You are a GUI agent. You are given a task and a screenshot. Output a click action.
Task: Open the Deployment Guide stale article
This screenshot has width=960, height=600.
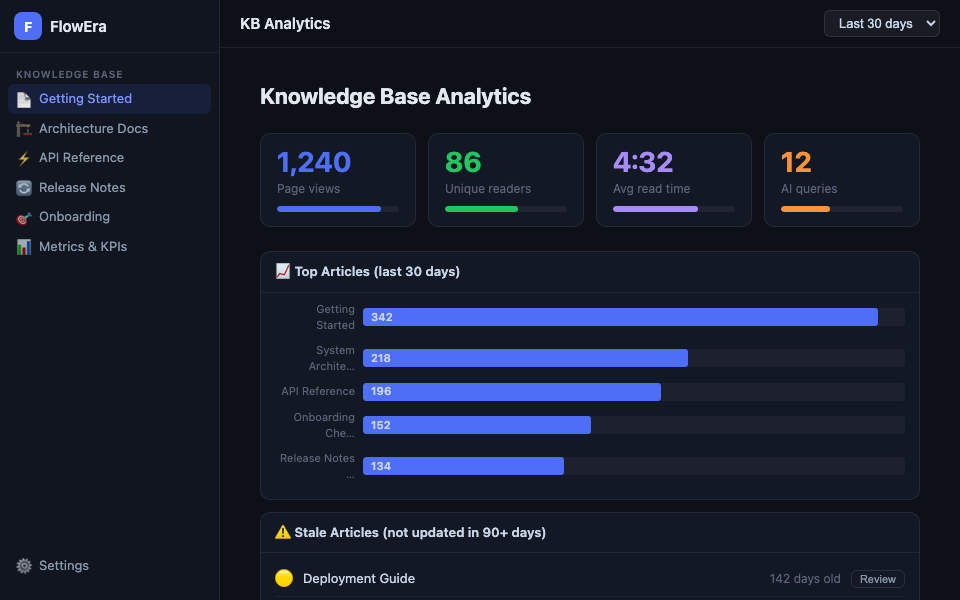coord(359,578)
